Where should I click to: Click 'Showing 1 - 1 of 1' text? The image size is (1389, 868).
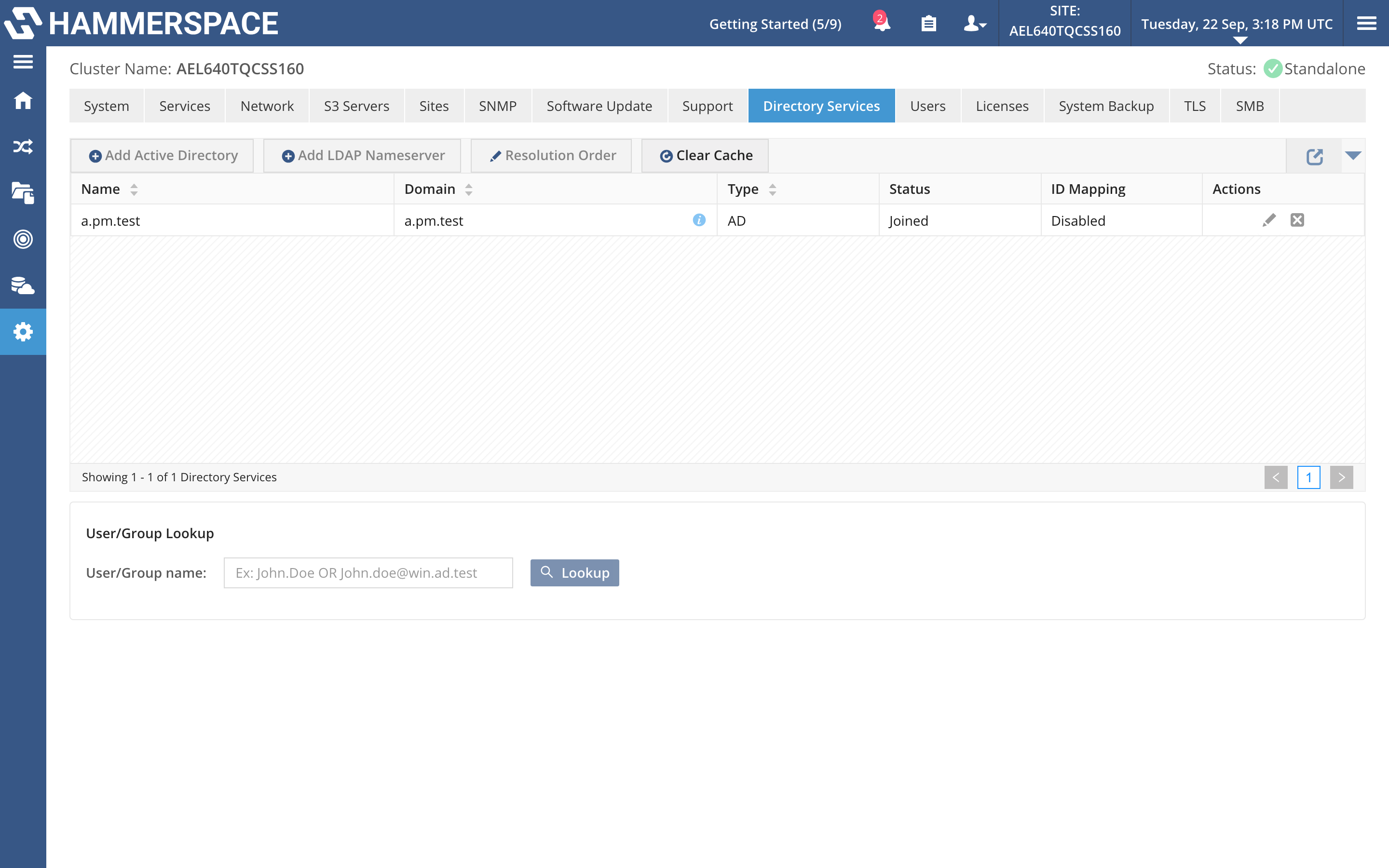(179, 477)
